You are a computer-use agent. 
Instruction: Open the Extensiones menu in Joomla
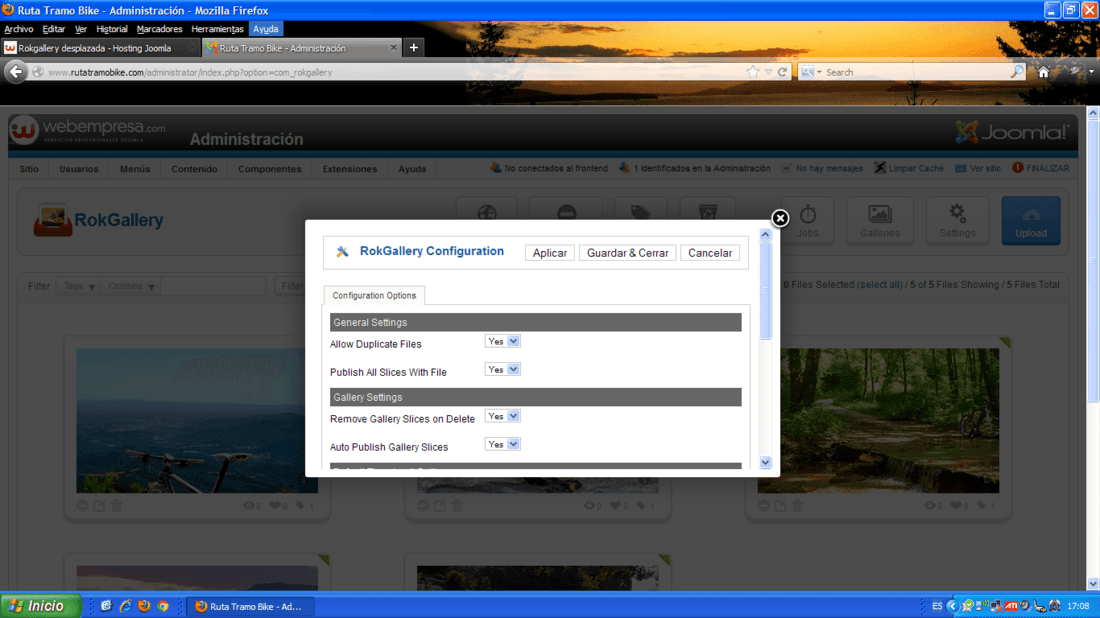[x=349, y=169]
